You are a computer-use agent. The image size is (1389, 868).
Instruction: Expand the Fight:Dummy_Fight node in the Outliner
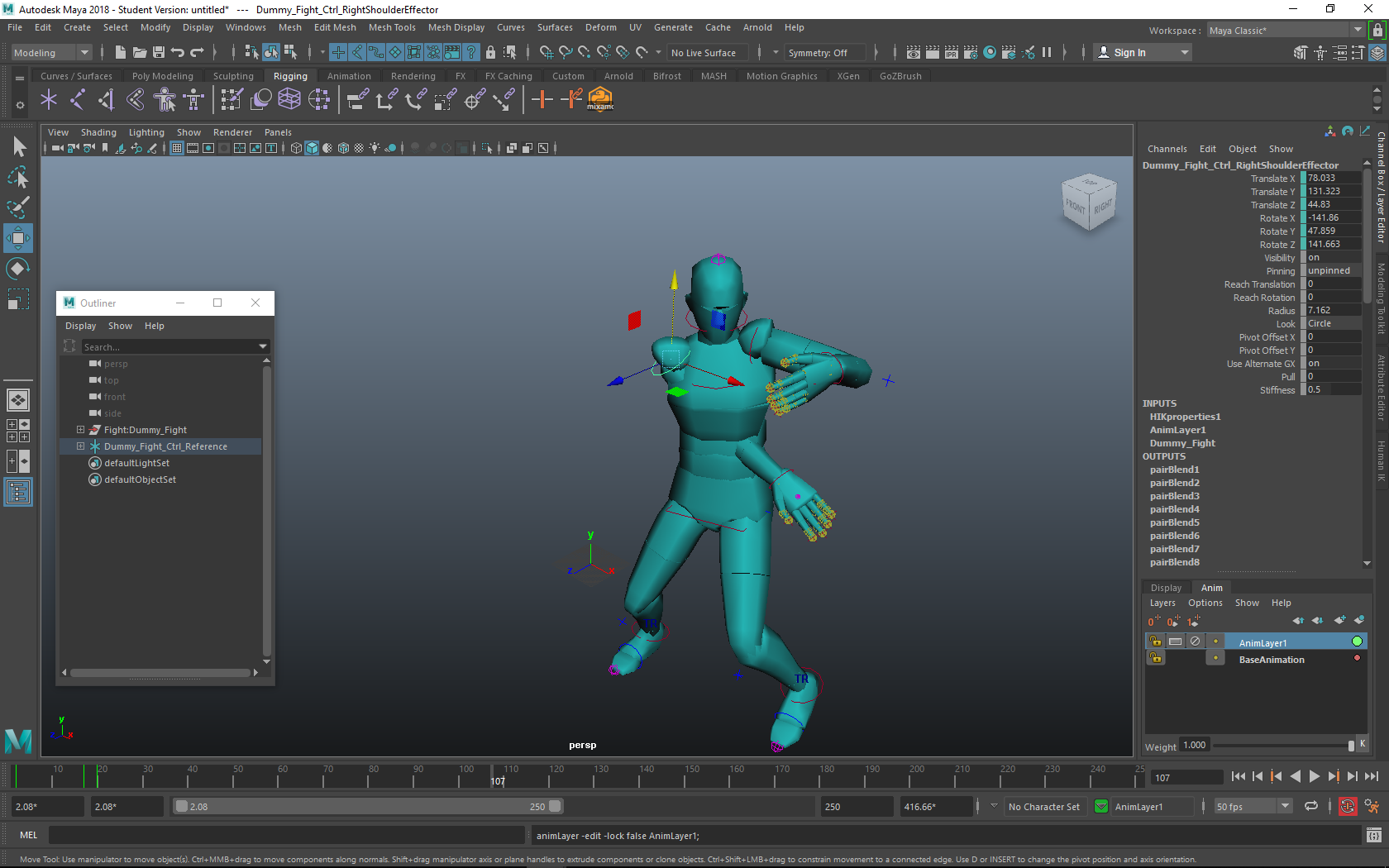point(80,430)
